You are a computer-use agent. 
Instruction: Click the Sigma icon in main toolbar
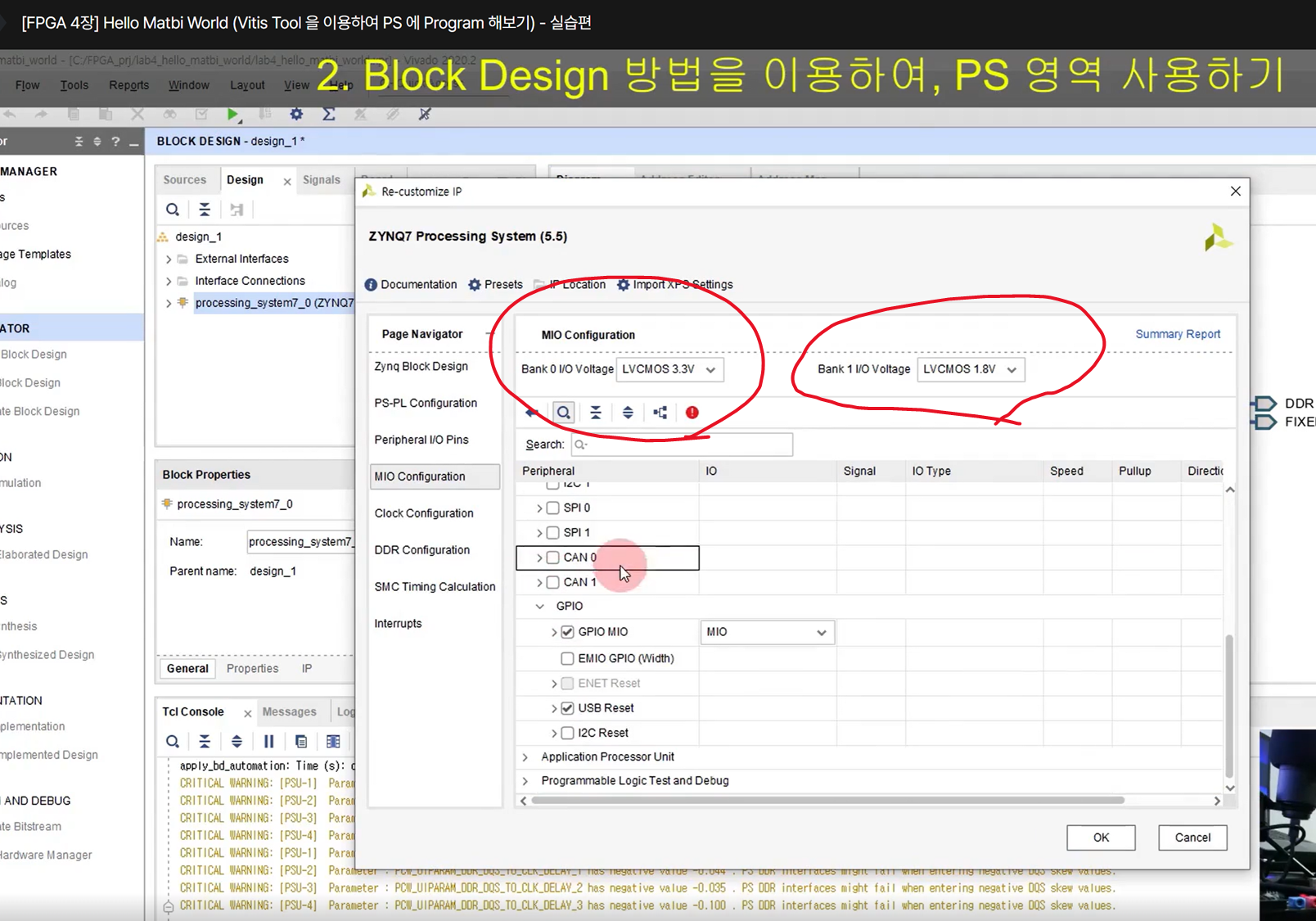coord(328,115)
